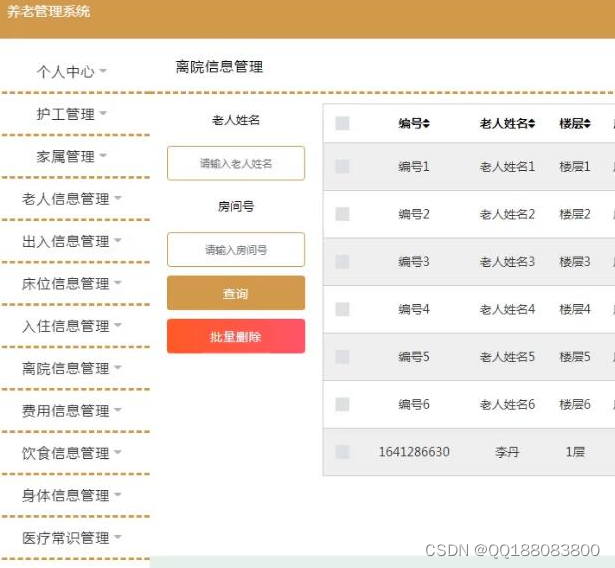Click the cell 老人姓名2

coord(507,214)
